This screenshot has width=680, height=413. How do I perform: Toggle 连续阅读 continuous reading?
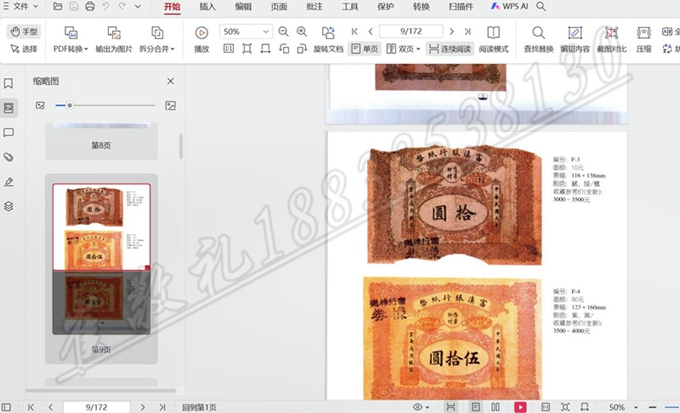coord(450,49)
